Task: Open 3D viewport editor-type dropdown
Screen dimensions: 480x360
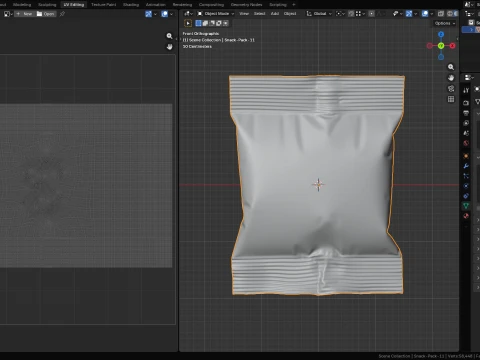Action: pos(188,14)
